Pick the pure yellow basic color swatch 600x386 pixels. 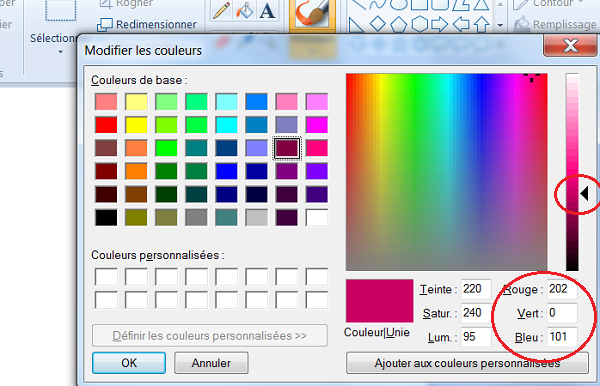(136, 125)
